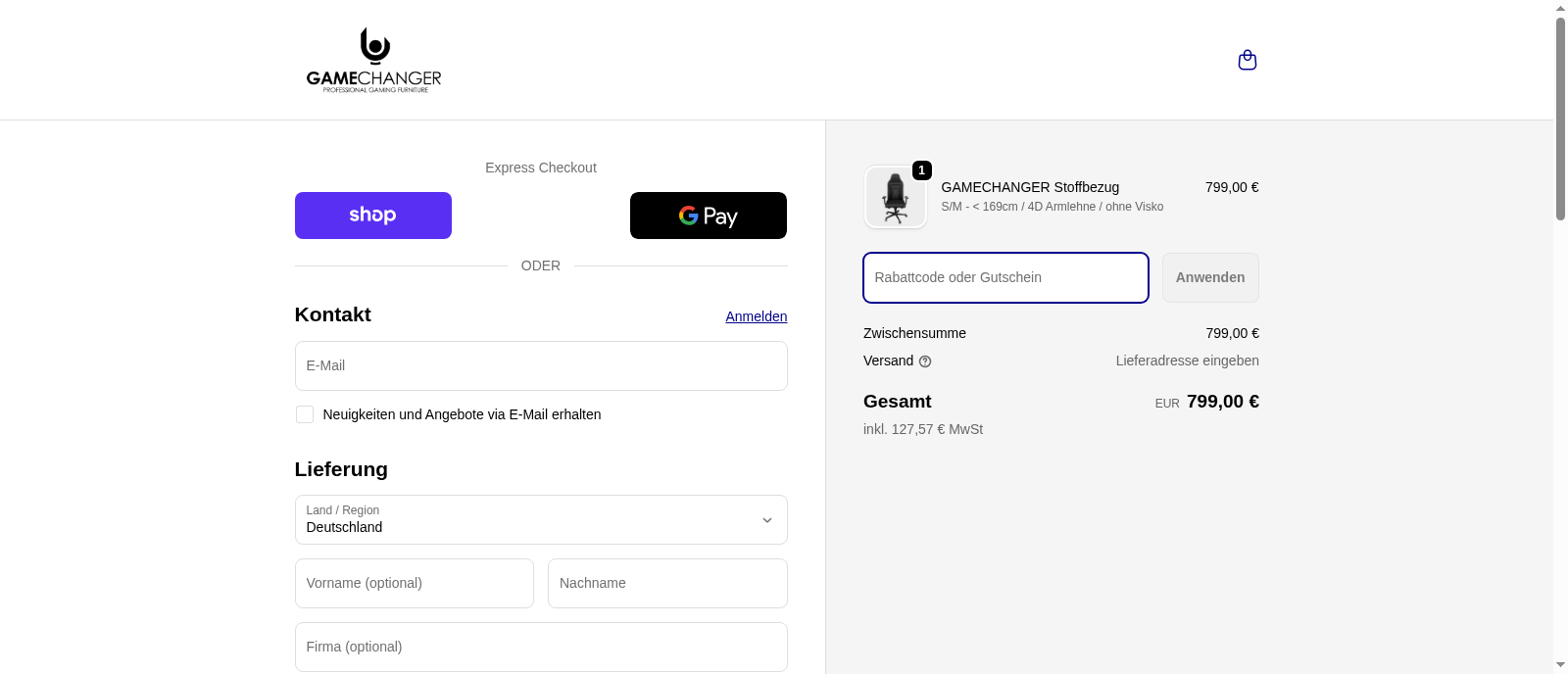Click the Anmelden login link

pyautogui.click(x=756, y=316)
